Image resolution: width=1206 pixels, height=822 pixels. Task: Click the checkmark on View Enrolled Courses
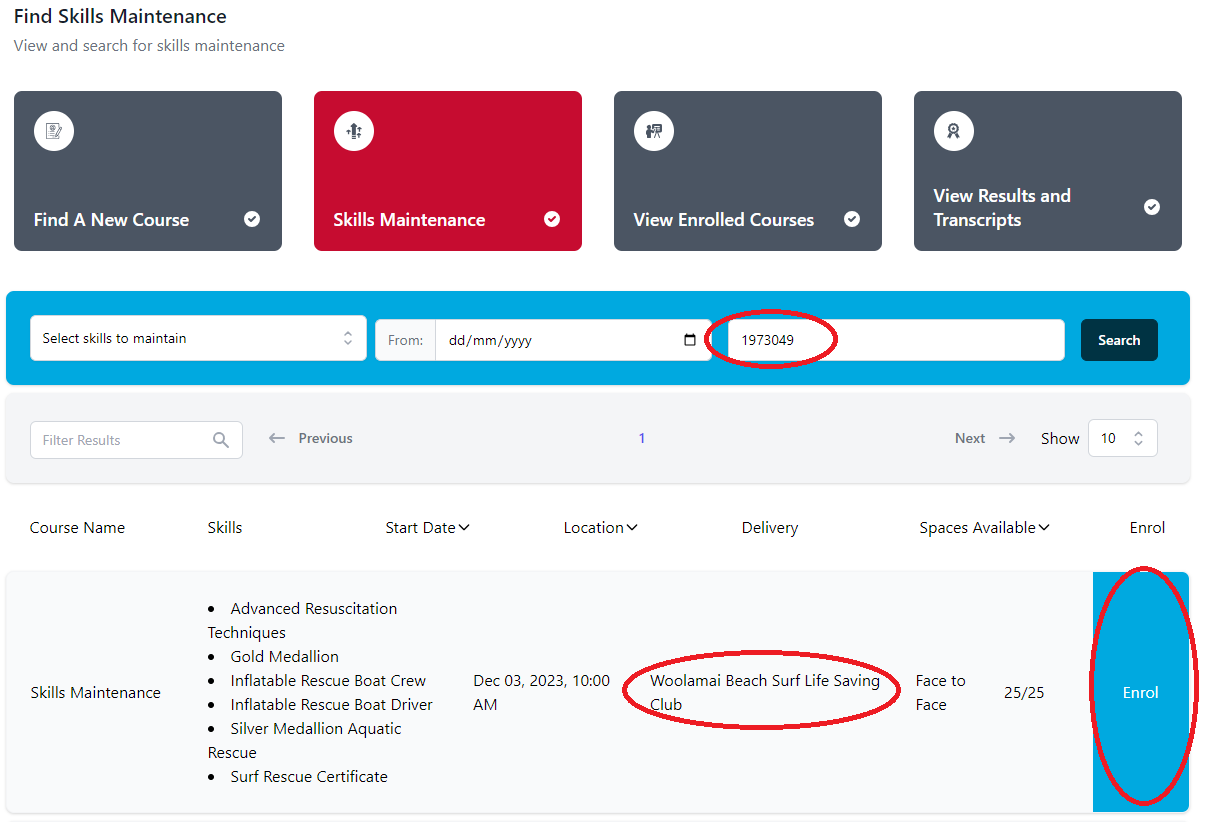(852, 219)
